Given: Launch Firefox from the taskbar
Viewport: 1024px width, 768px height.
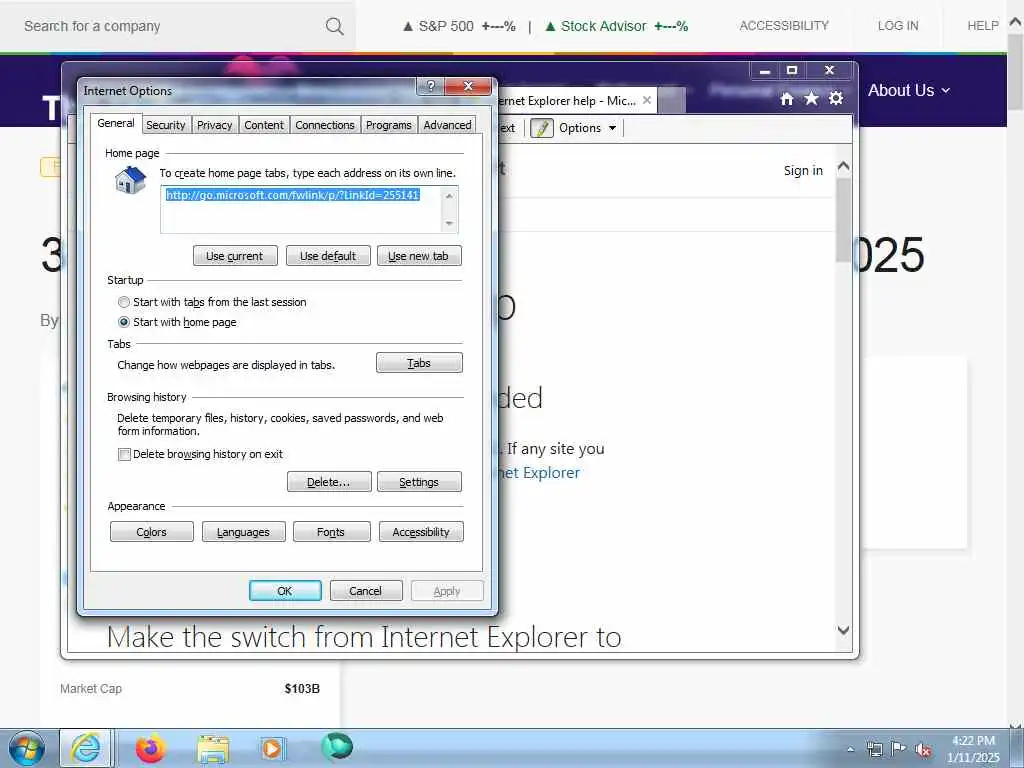Looking at the screenshot, I should click(150, 748).
